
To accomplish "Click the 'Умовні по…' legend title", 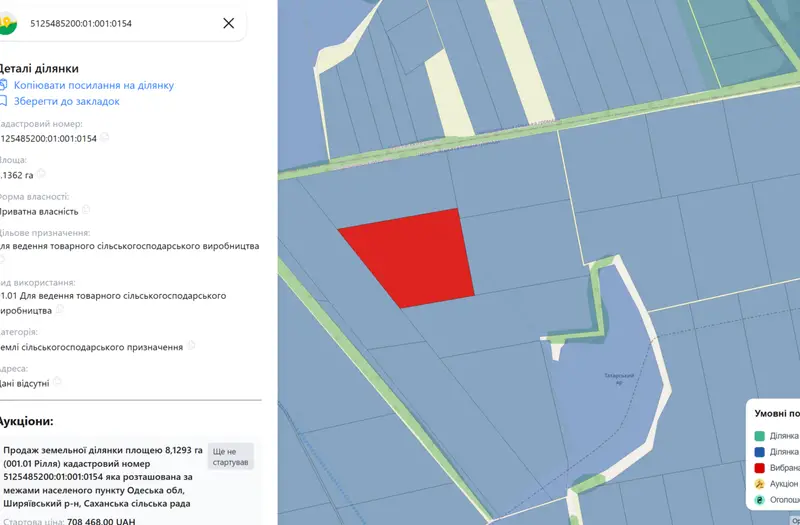I will click(777, 413).
